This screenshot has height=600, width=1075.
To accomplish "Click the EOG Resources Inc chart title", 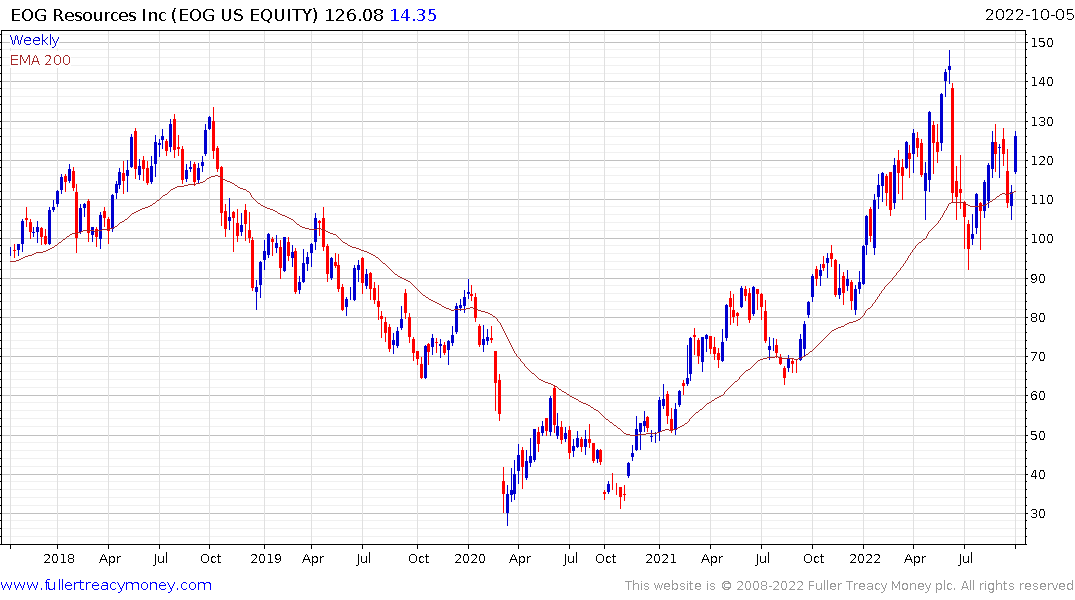I will point(165,15).
